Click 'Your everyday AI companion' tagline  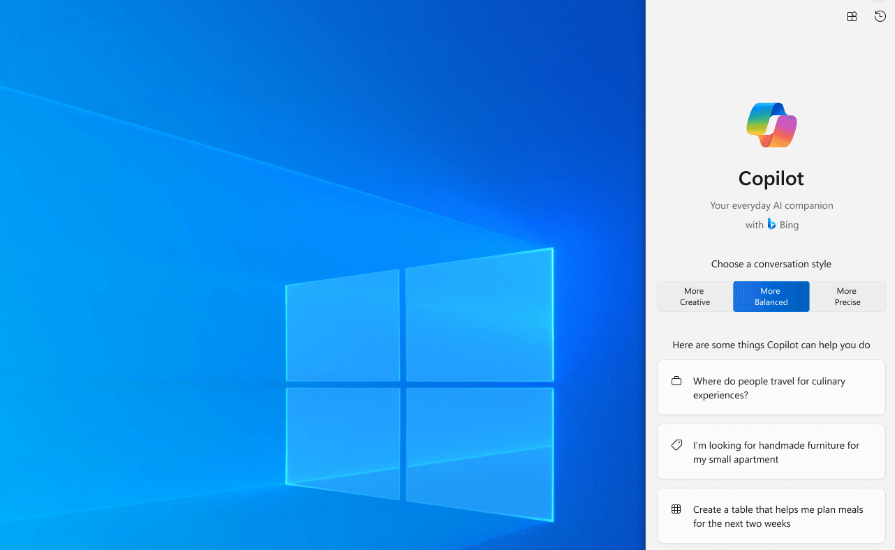(x=771, y=205)
